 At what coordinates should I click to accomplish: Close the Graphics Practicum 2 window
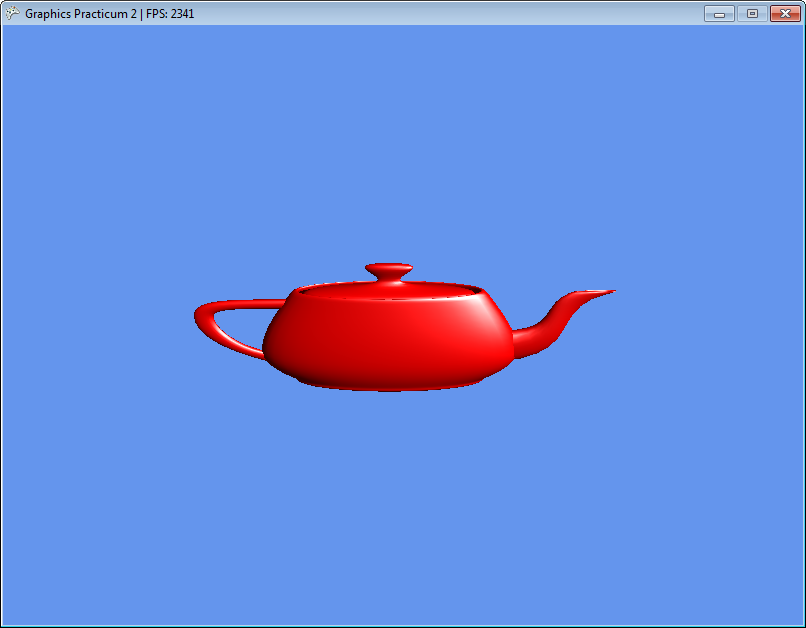[785, 14]
